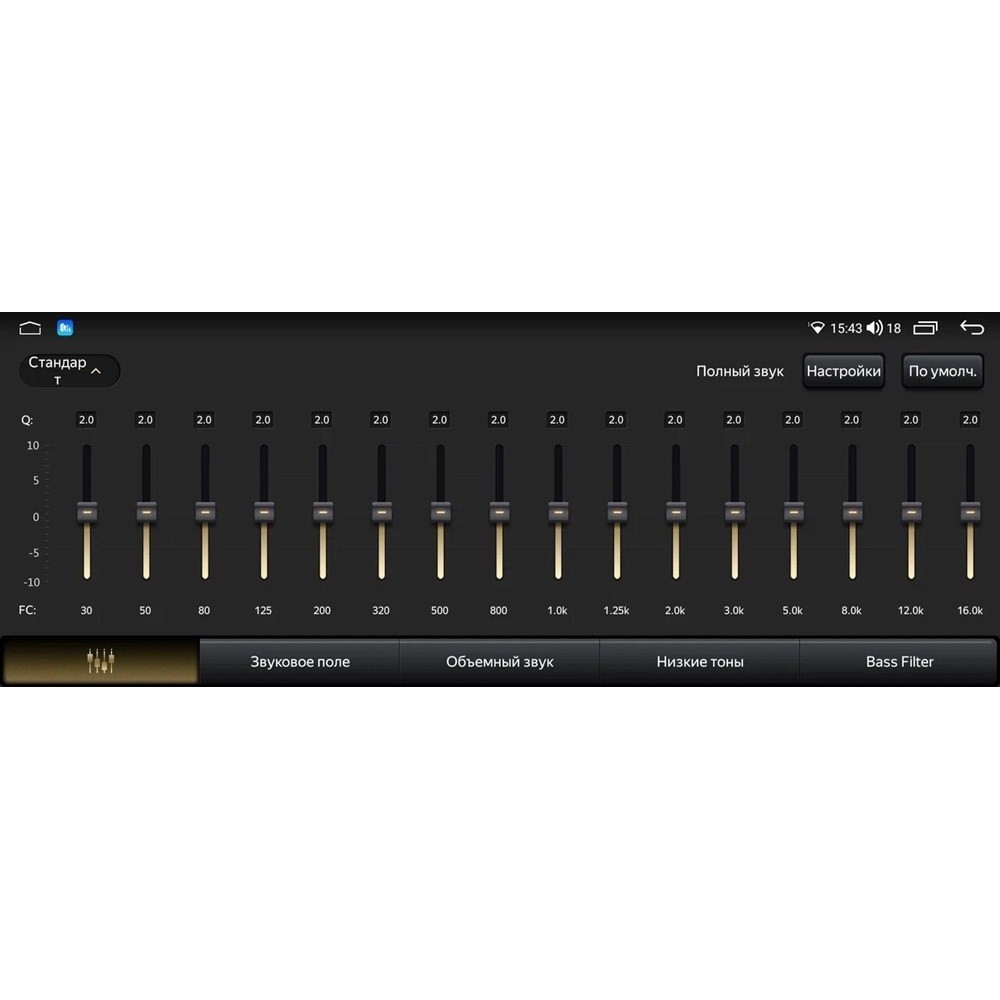Click the 30 Hz band slider handle
This screenshot has height=1000, width=1000.
point(87,512)
